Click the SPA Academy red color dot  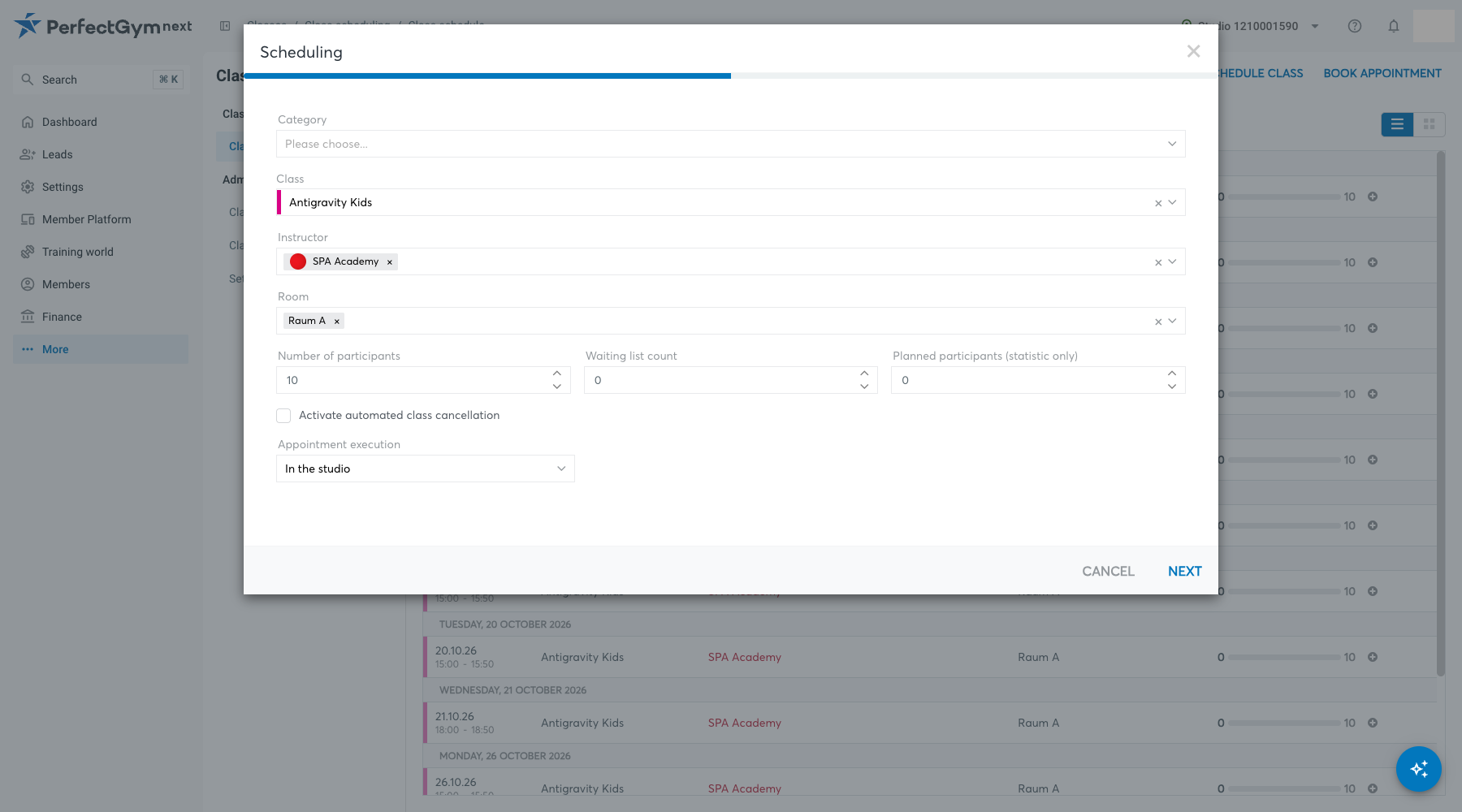[x=298, y=261]
